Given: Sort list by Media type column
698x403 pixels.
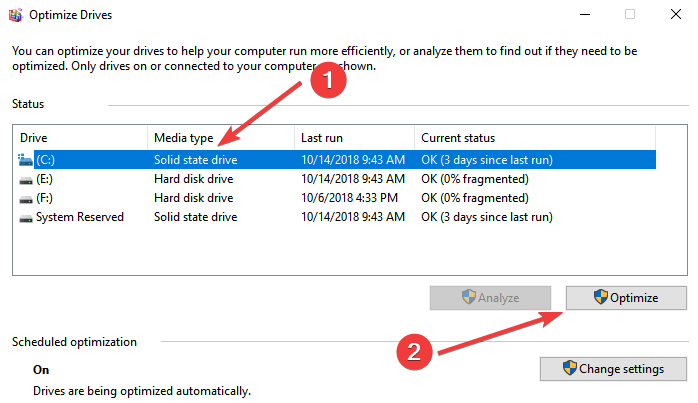Looking at the screenshot, I should pyautogui.click(x=220, y=137).
